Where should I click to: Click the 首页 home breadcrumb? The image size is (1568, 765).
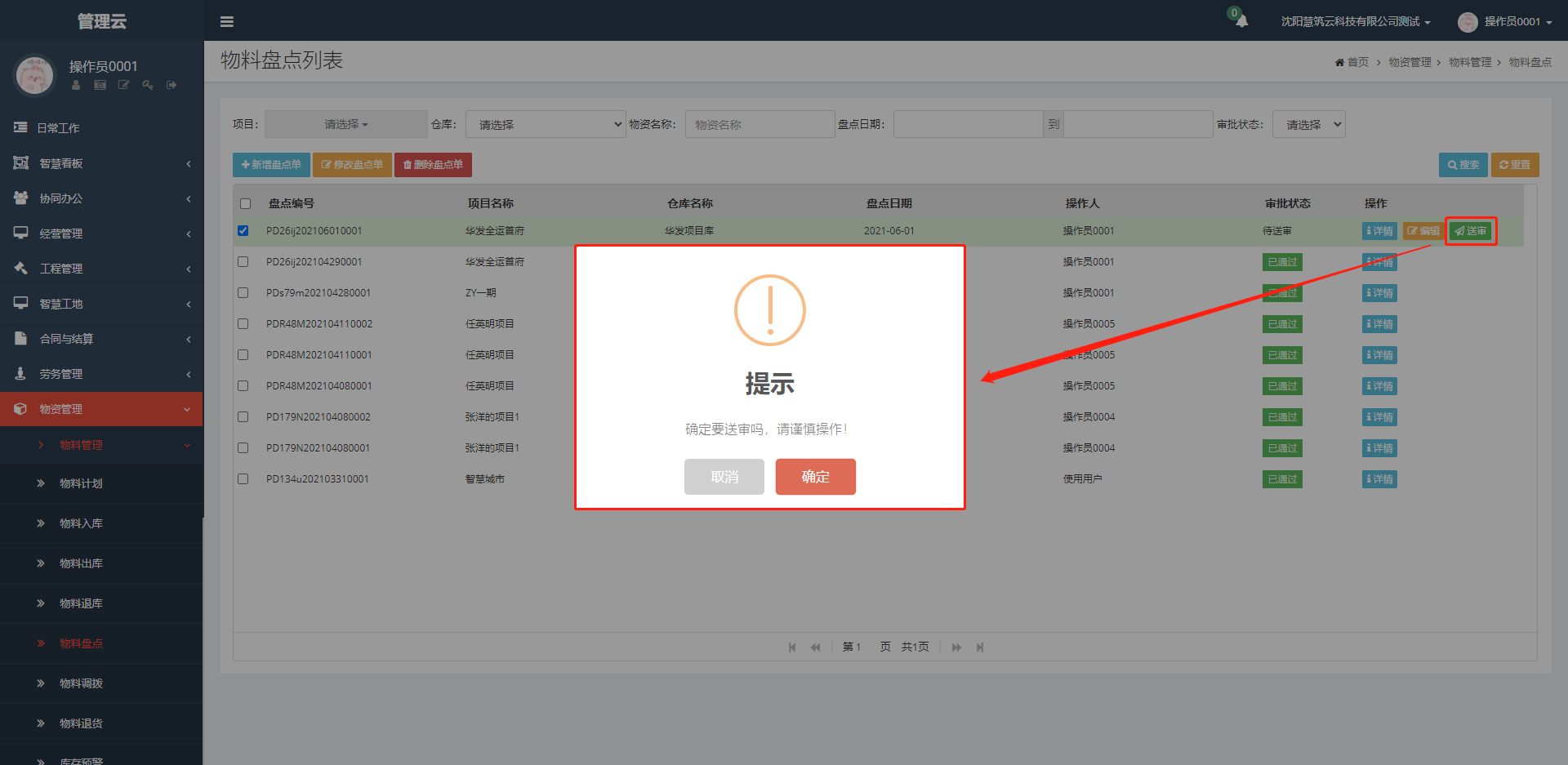click(x=1352, y=62)
